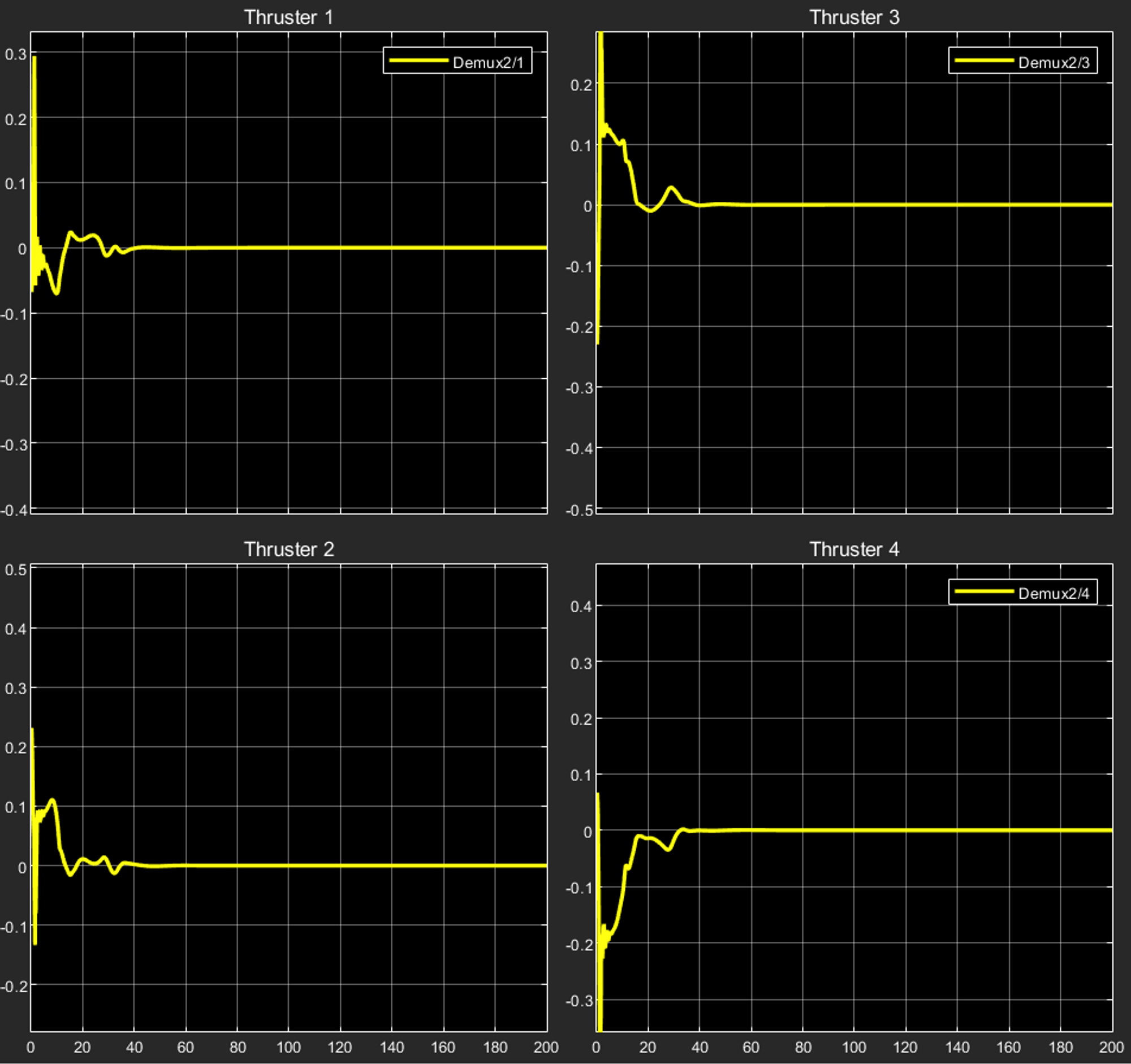1131x1064 pixels.
Task: Click yellow line sample in Demux2/1 legend
Action: 418,60
